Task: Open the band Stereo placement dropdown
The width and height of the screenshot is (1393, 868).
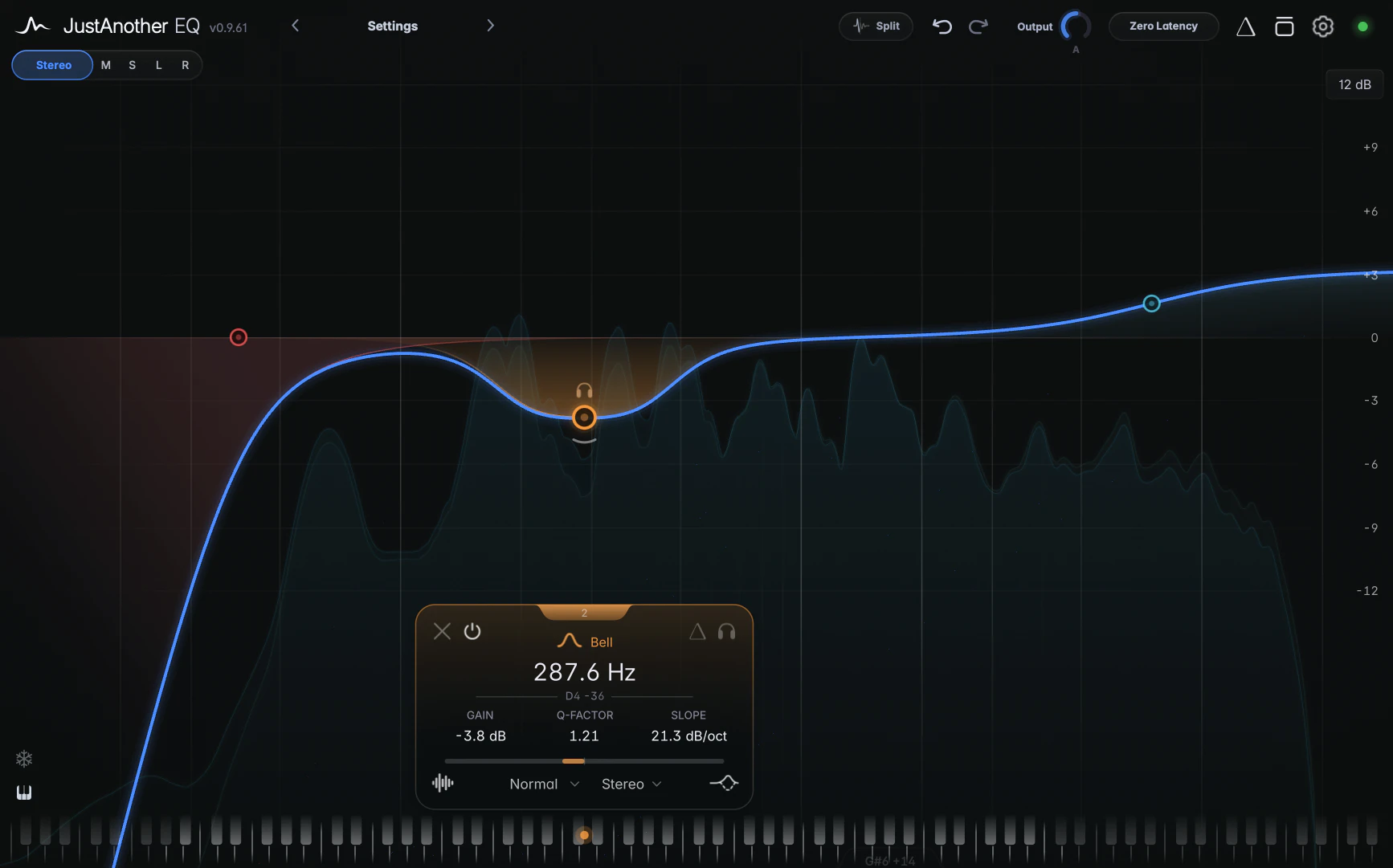Action: [631, 784]
